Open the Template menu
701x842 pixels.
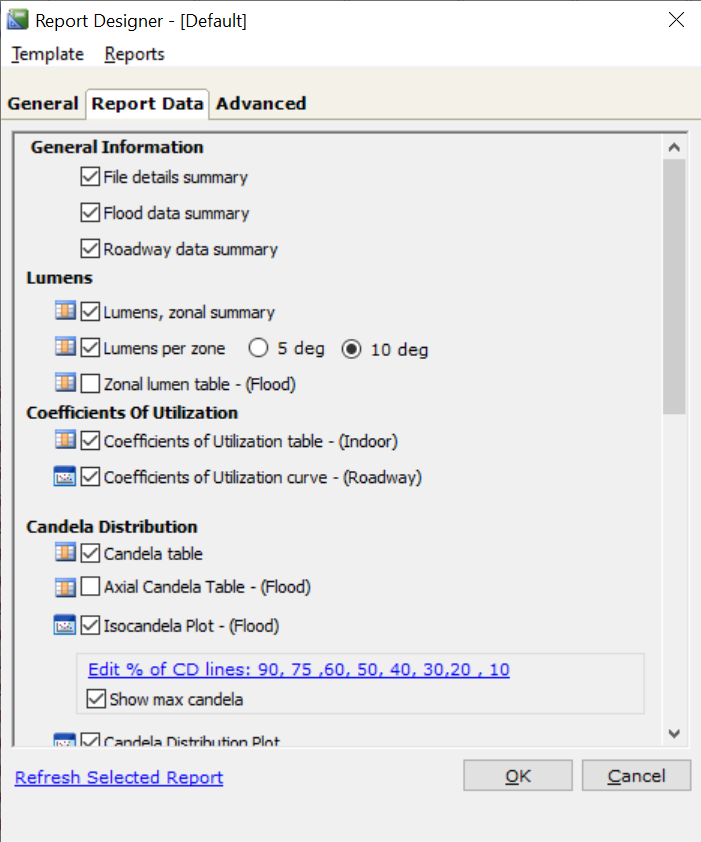pyautogui.click(x=48, y=54)
